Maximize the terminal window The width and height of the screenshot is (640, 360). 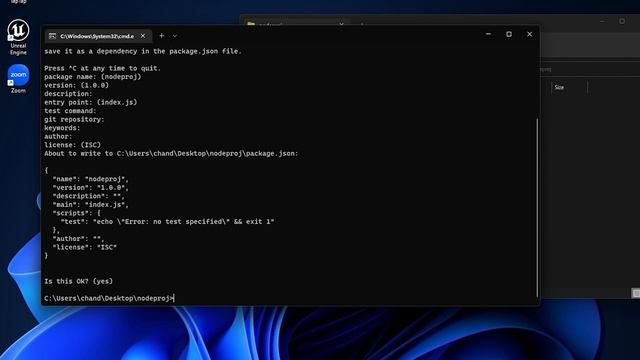[x=509, y=34]
